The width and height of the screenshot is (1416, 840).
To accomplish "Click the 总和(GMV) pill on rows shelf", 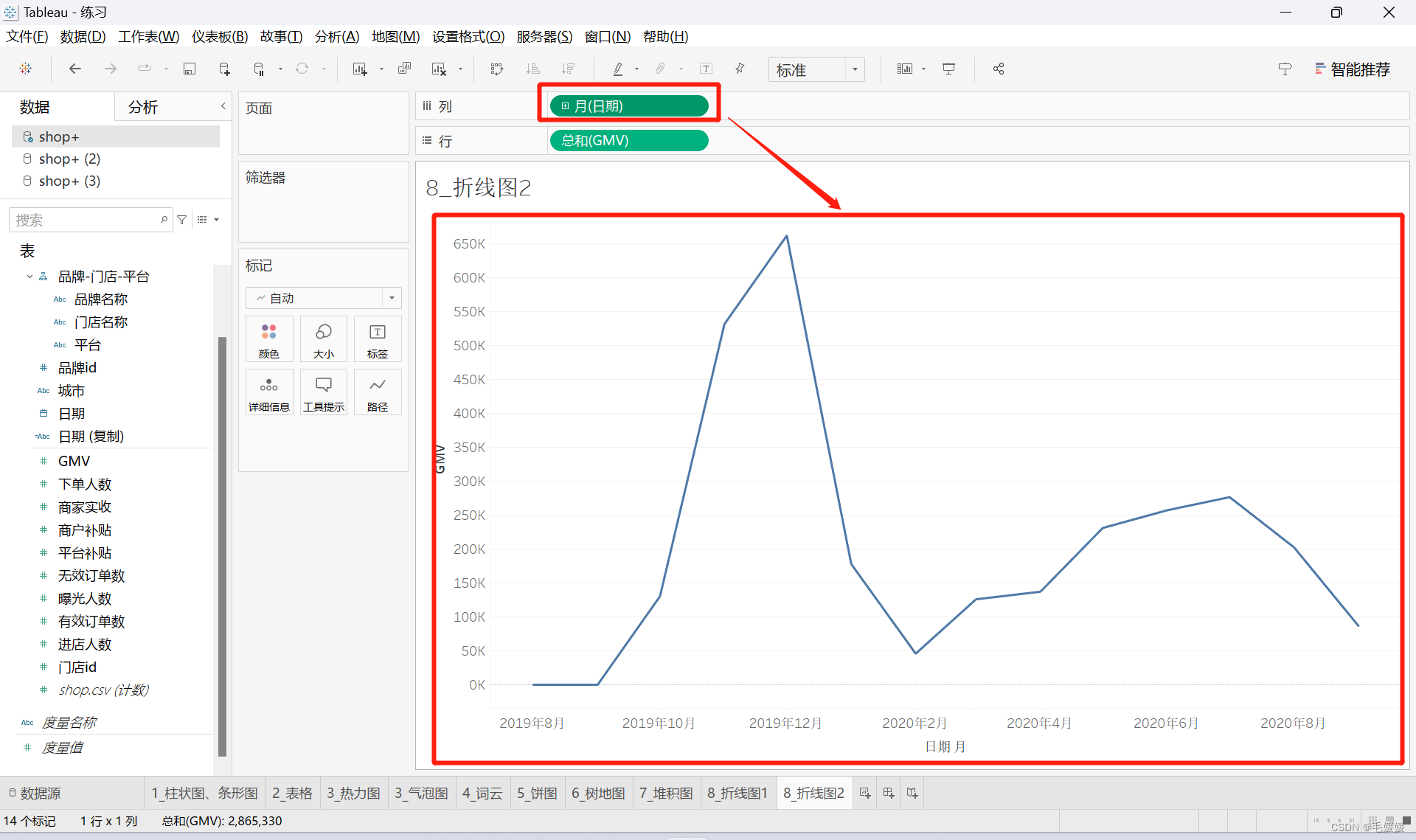I will 629,140.
